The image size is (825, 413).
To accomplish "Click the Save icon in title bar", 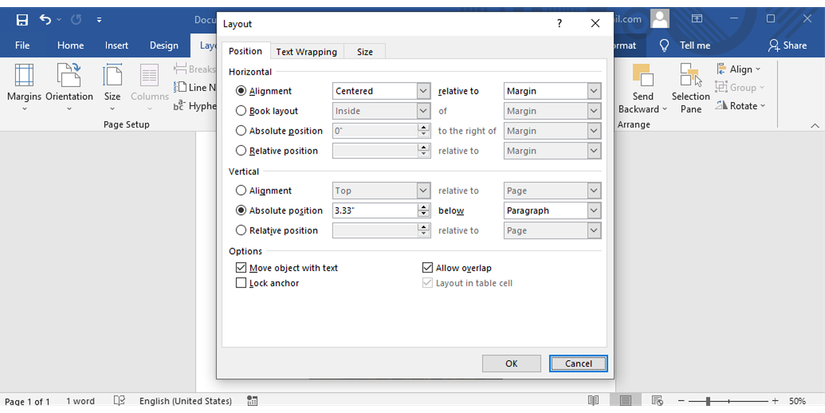I will tap(22, 20).
